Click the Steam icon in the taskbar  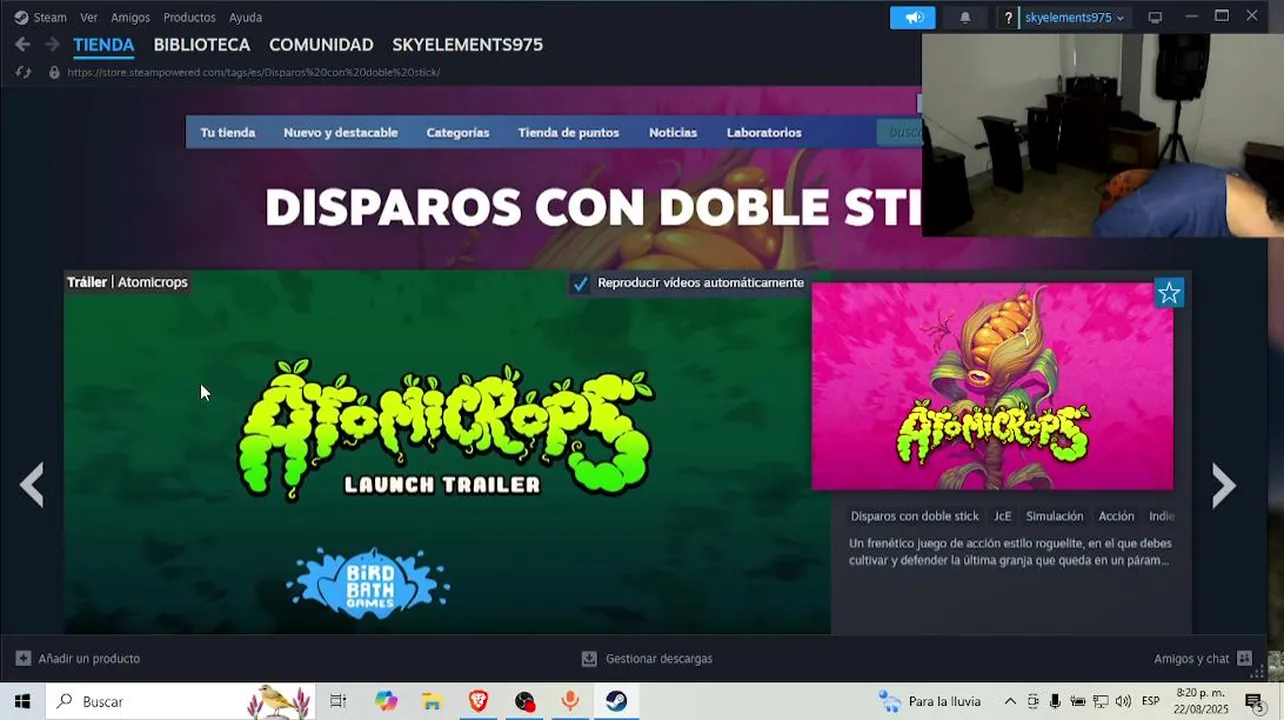click(x=616, y=701)
